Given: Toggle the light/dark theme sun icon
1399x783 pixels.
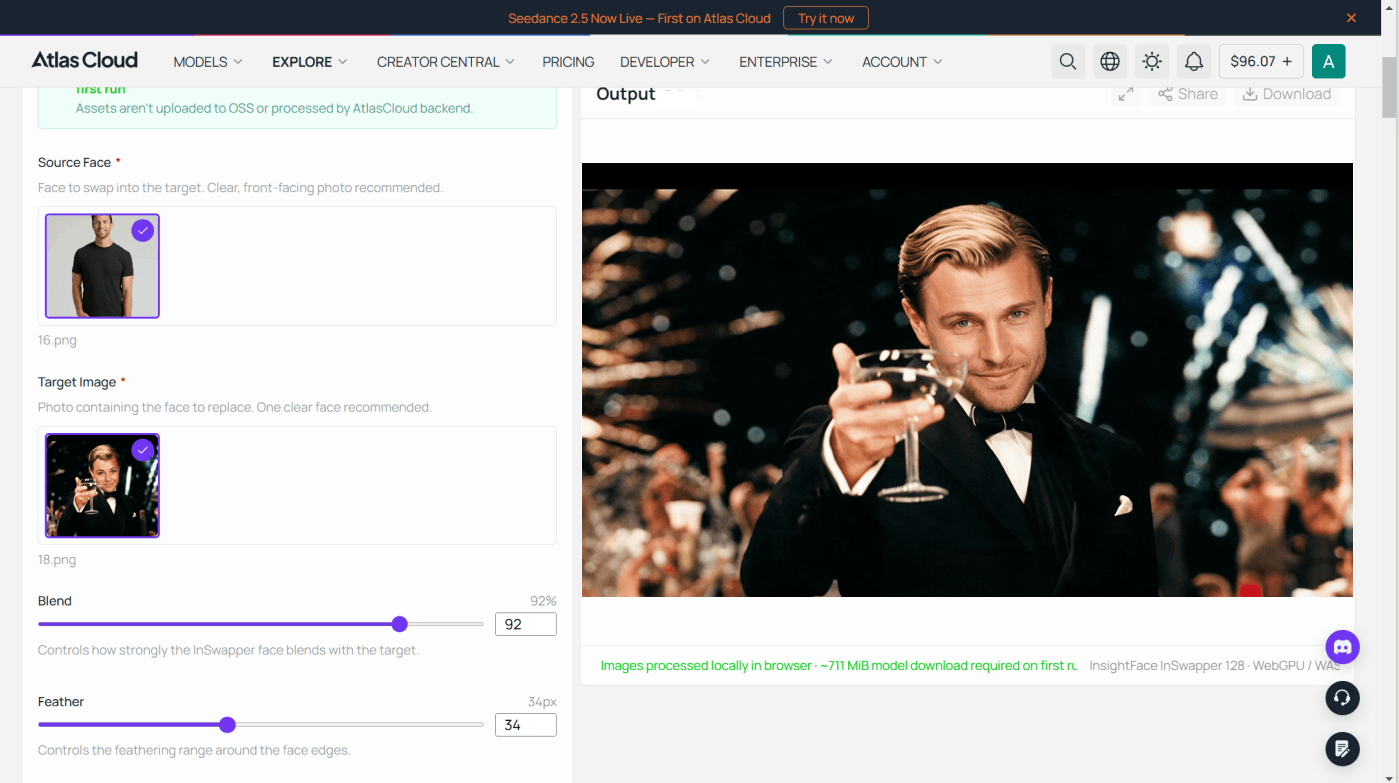Looking at the screenshot, I should (x=1152, y=61).
